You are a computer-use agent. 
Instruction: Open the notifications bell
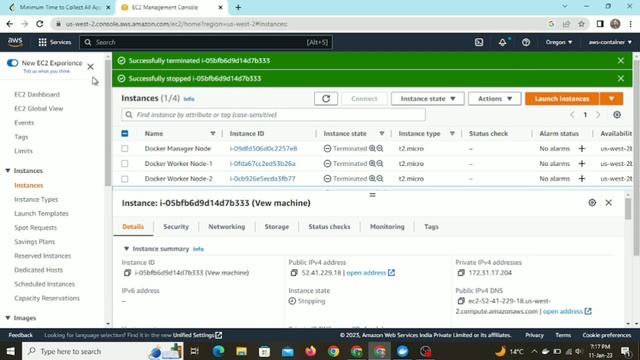pyautogui.click(x=502, y=42)
